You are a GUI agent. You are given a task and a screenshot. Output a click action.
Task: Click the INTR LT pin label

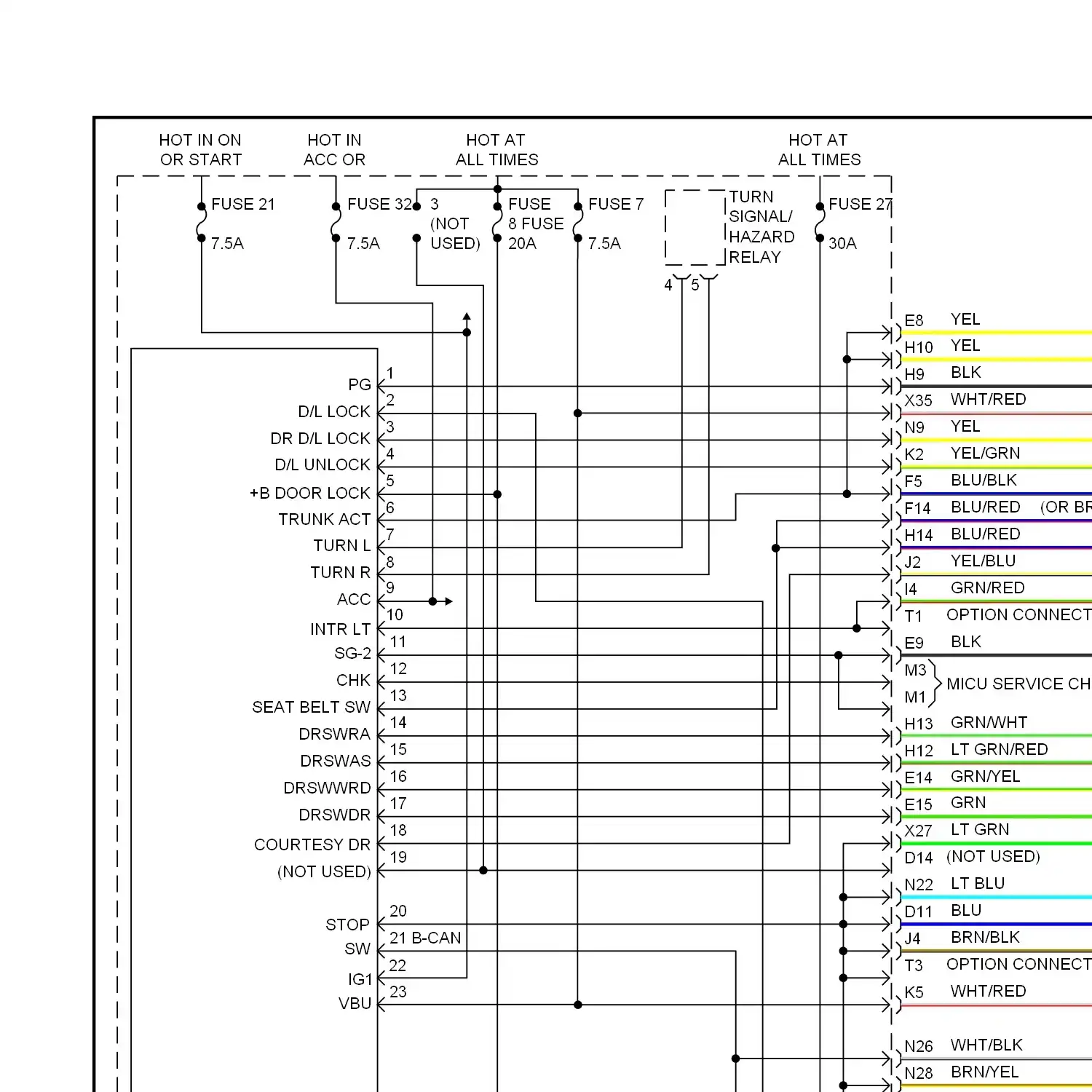[341, 630]
